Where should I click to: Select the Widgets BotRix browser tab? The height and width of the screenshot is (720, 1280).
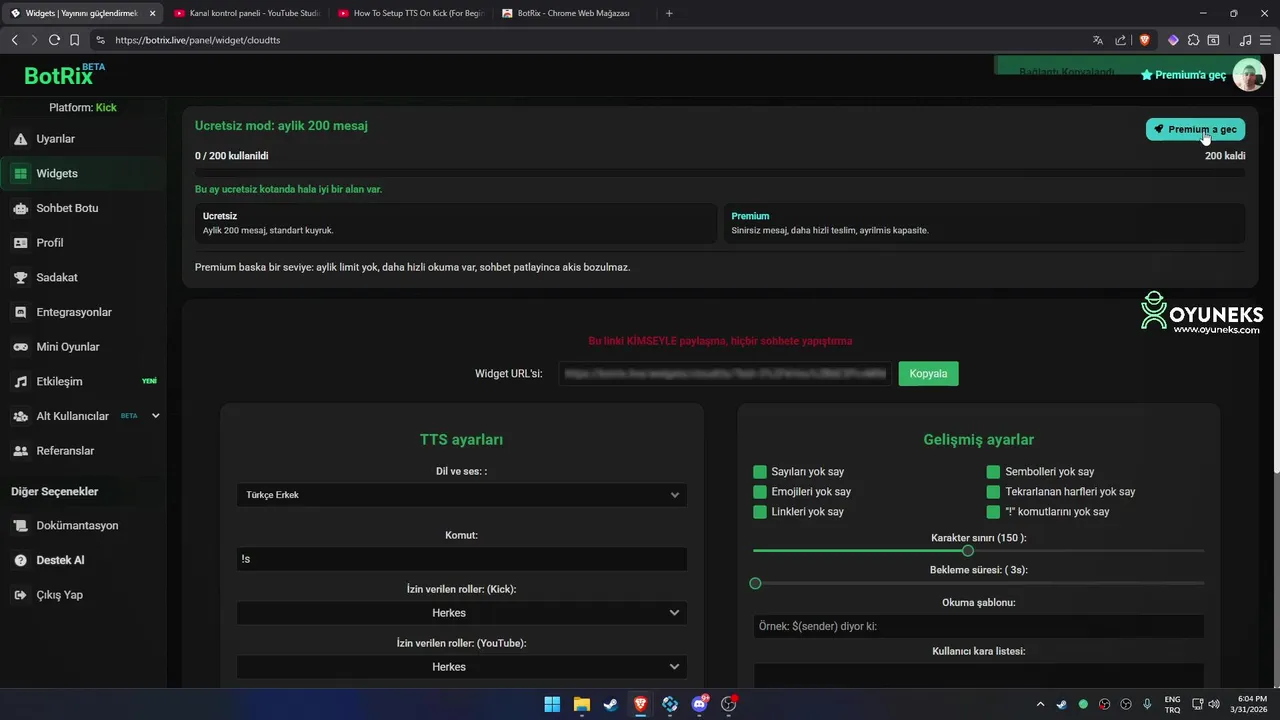(x=82, y=13)
